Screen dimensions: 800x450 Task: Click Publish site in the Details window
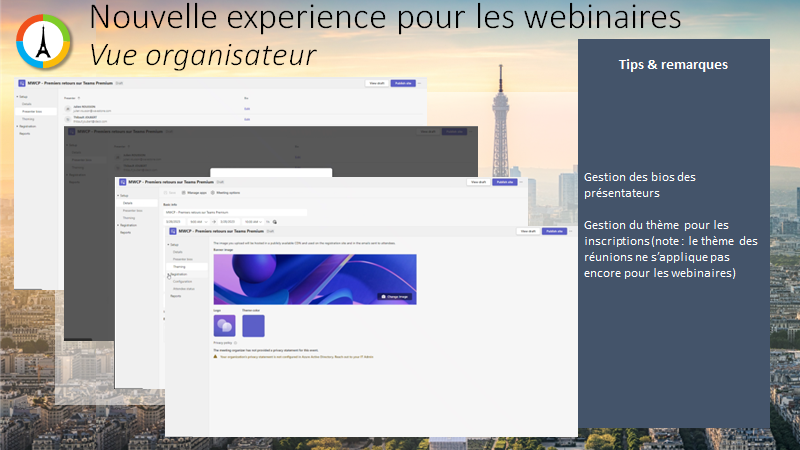(505, 182)
